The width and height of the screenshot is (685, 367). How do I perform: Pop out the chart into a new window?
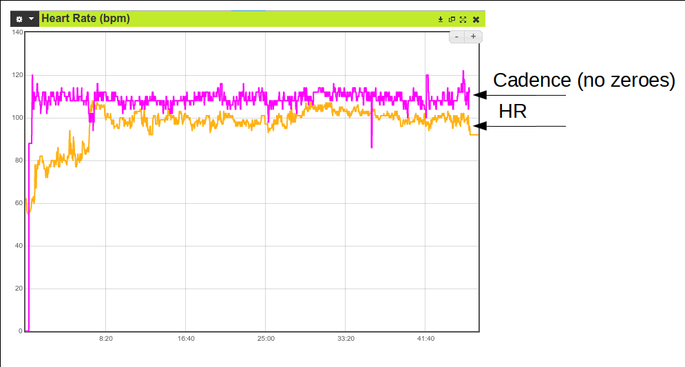tap(452, 19)
